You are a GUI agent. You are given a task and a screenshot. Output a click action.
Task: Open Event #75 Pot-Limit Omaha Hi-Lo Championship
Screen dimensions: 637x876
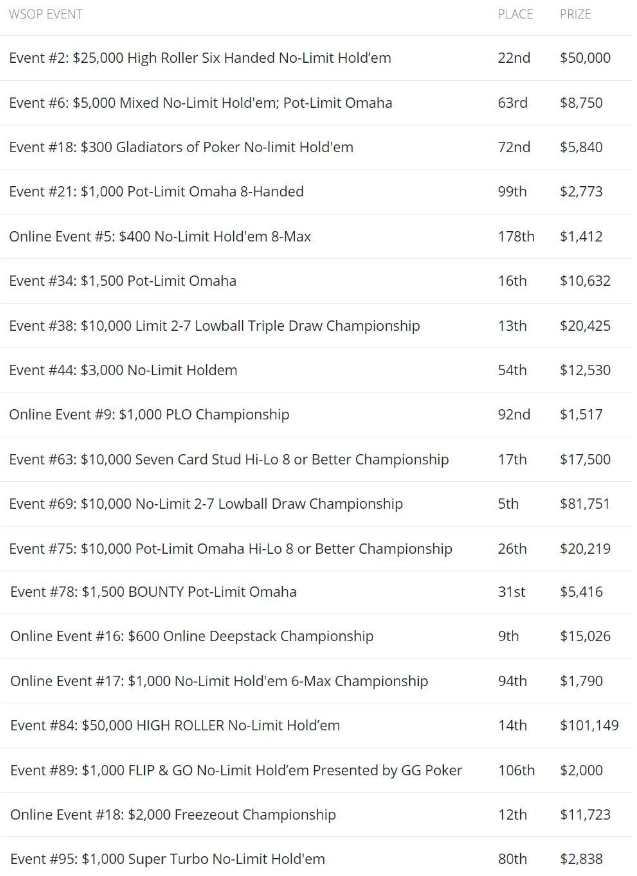(231, 548)
